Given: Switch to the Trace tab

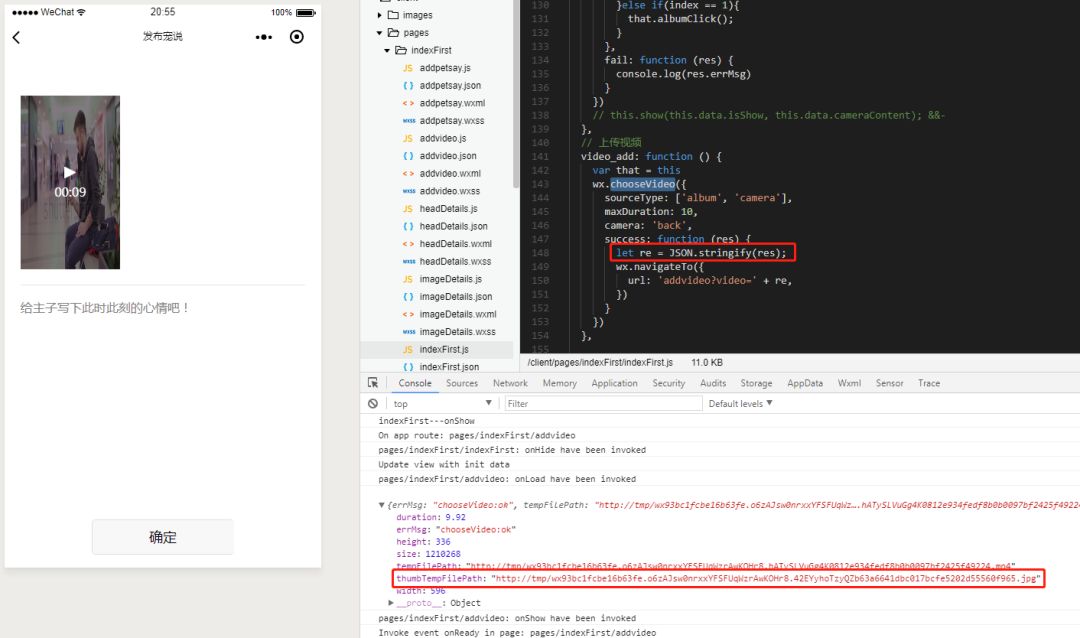Looking at the screenshot, I should [928, 383].
